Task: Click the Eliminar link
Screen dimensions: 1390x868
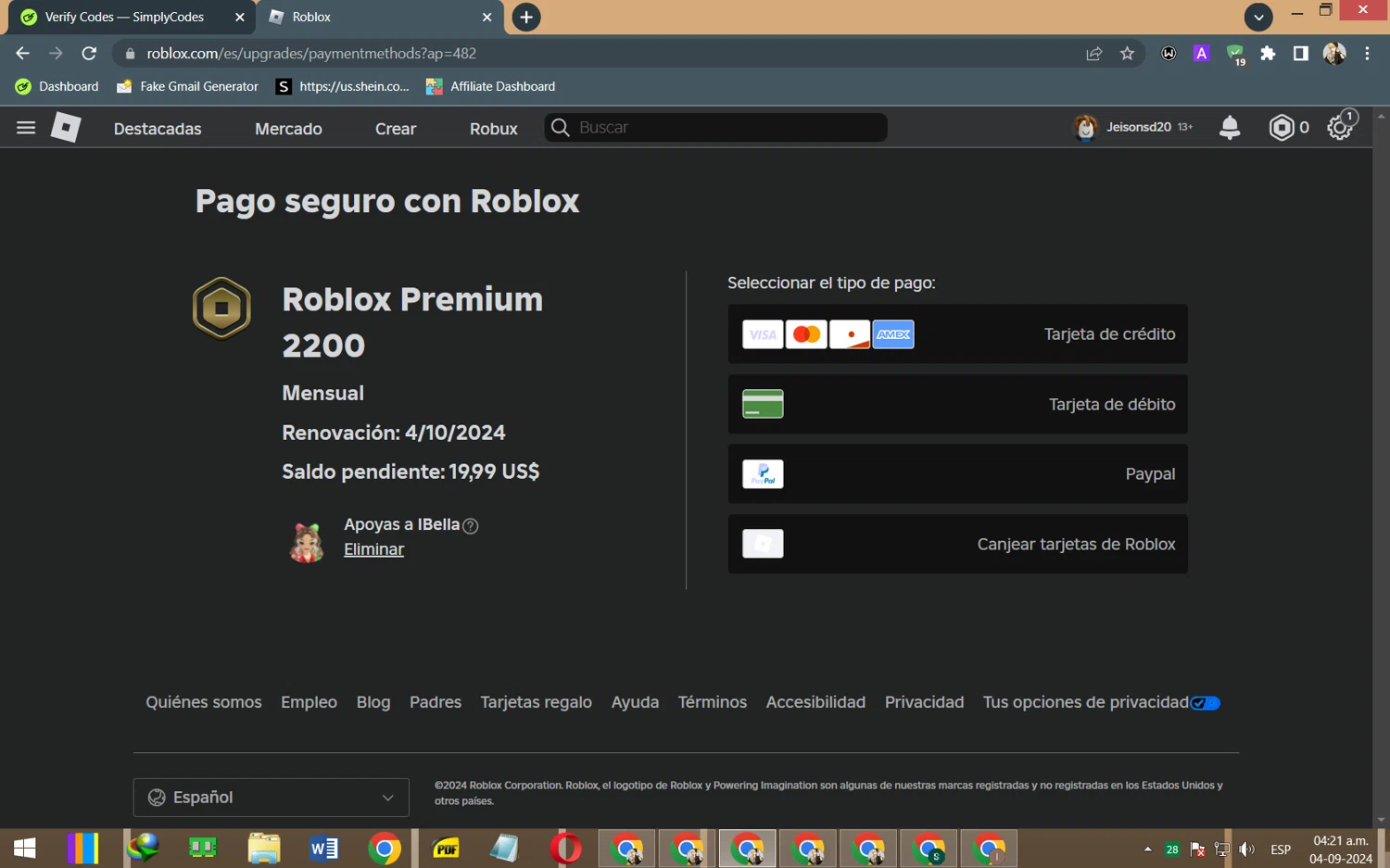Action: tap(373, 549)
